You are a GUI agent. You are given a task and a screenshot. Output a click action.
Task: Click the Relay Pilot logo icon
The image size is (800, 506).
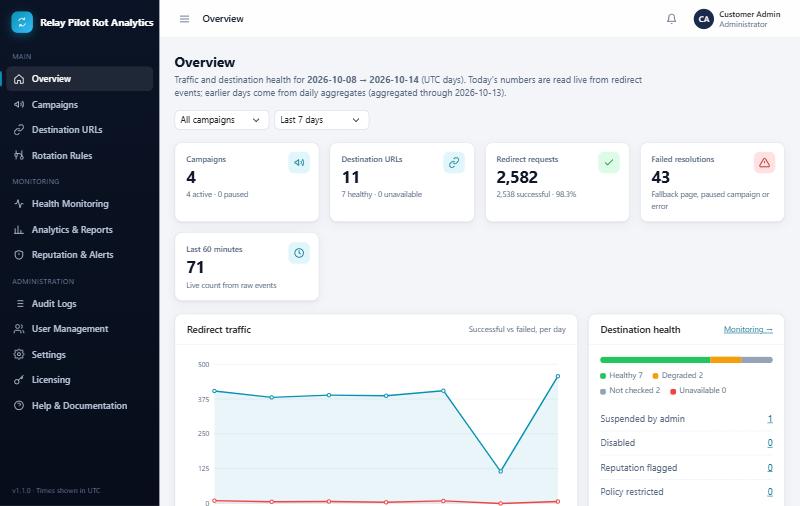22,22
